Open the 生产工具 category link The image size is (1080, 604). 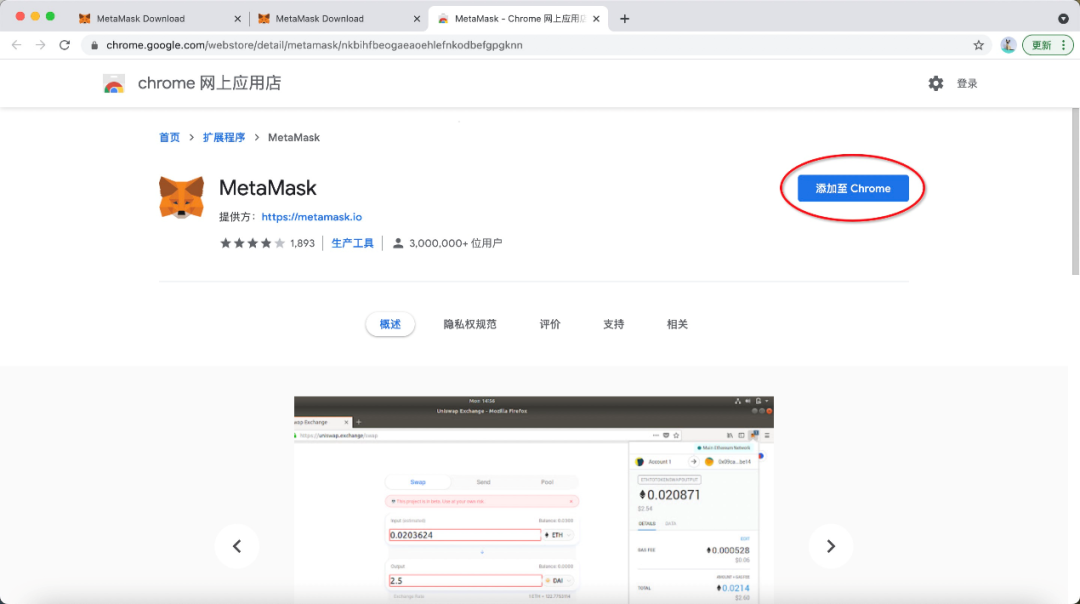point(353,243)
